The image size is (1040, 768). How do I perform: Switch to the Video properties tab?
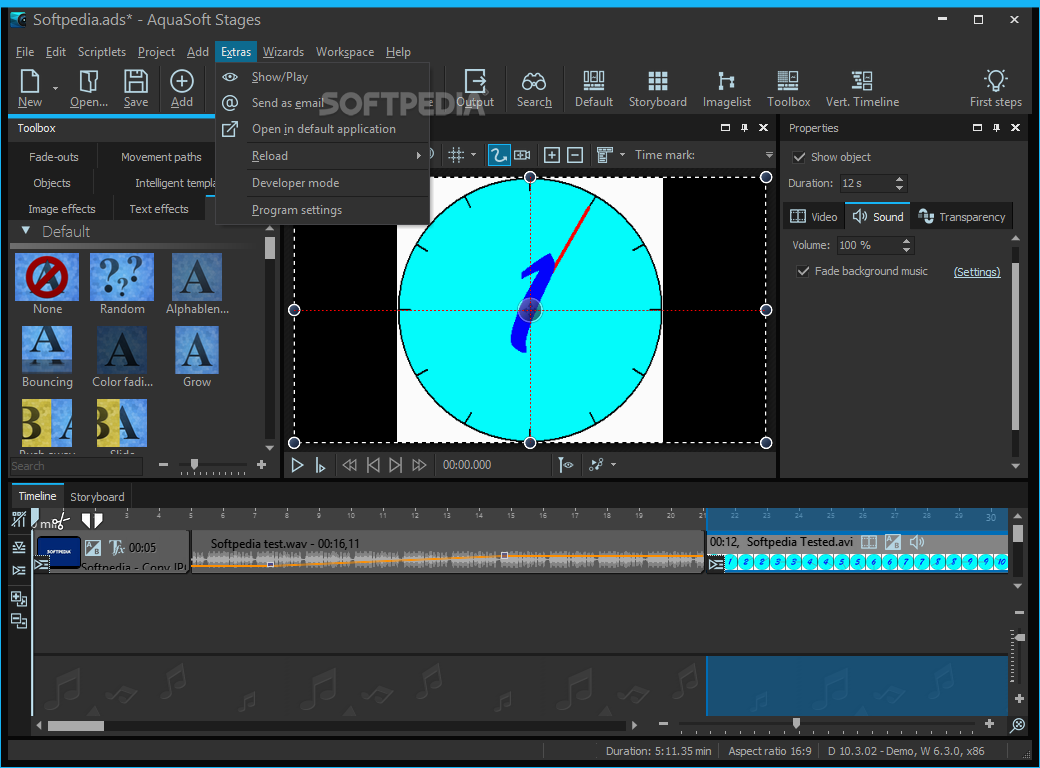tap(814, 217)
